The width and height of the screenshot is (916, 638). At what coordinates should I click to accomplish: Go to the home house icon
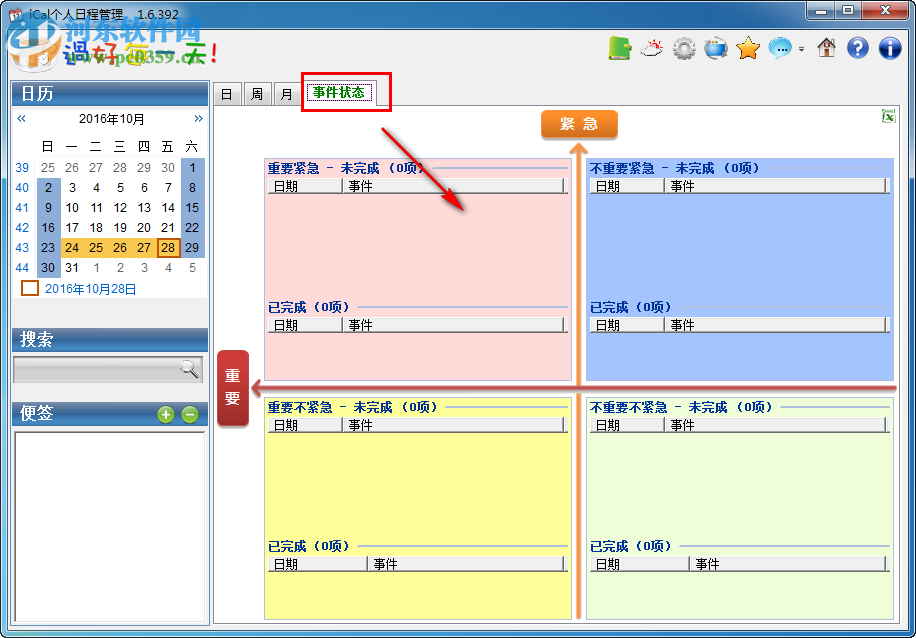tap(826, 48)
